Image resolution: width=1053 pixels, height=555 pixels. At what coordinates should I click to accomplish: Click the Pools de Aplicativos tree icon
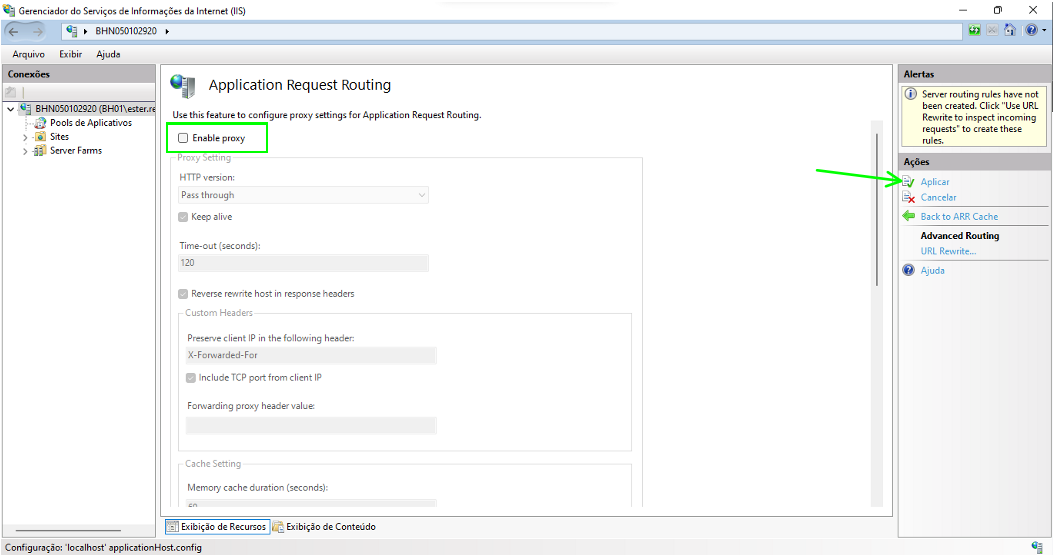(x=40, y=123)
